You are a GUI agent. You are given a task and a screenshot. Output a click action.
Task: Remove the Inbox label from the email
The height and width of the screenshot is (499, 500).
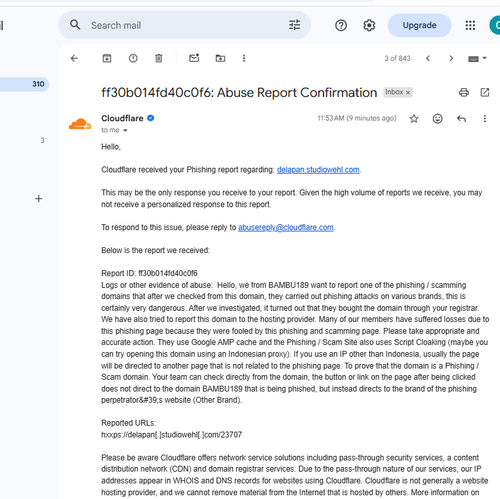pyautogui.click(x=408, y=93)
